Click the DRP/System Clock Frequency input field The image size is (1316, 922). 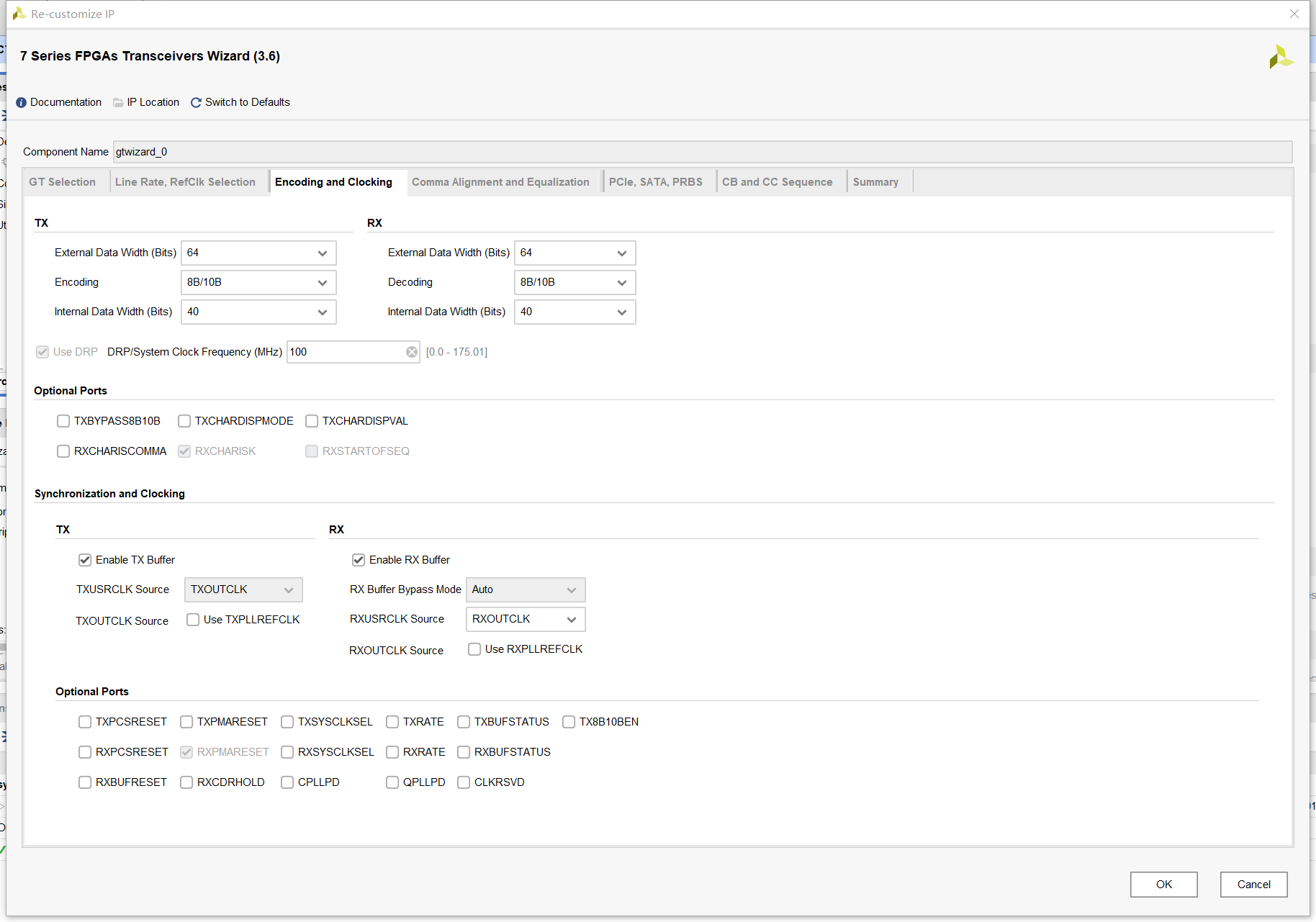347,352
